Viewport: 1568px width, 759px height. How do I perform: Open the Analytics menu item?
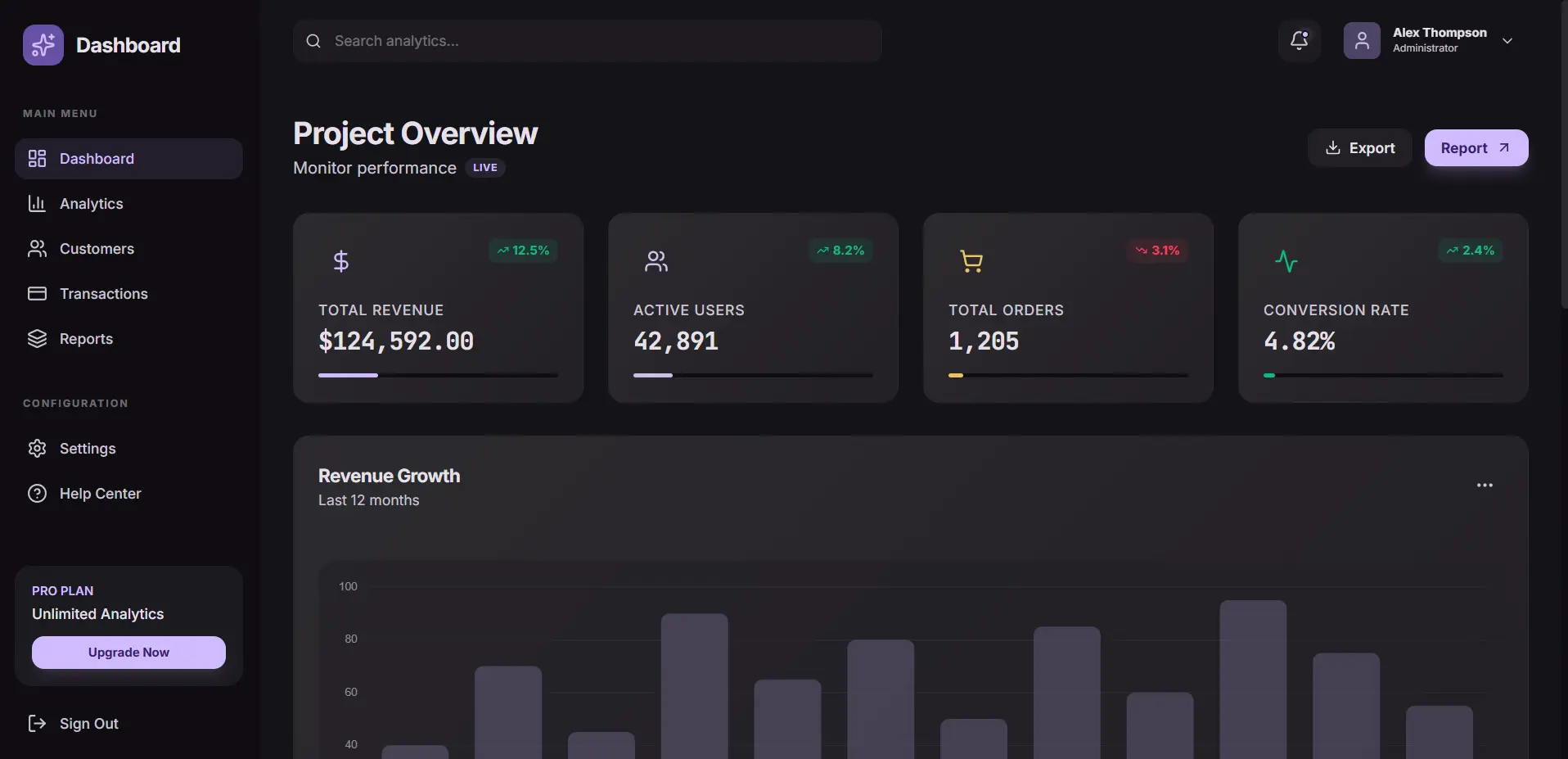click(x=128, y=203)
